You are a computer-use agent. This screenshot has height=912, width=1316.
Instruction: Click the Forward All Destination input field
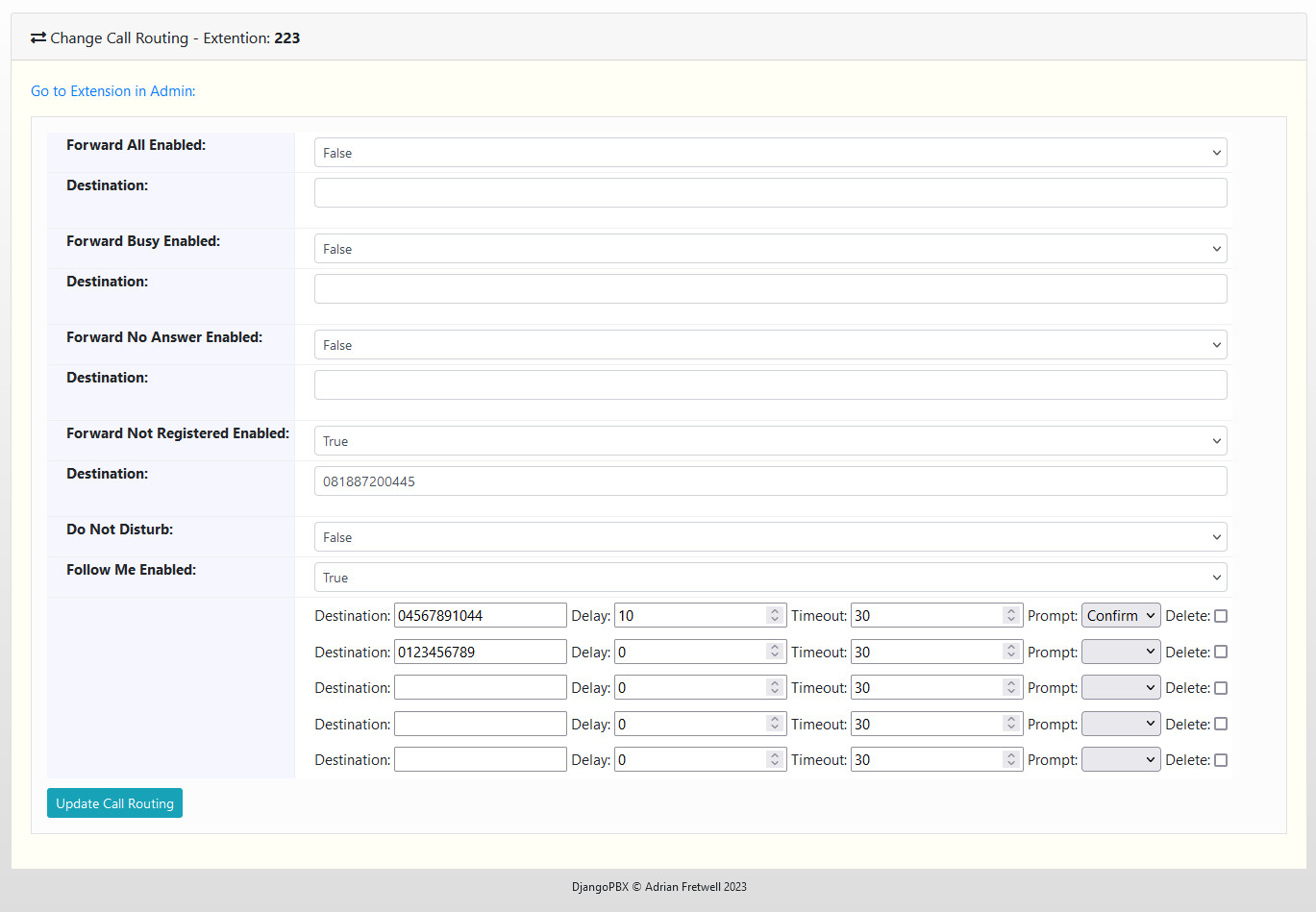[770, 193]
